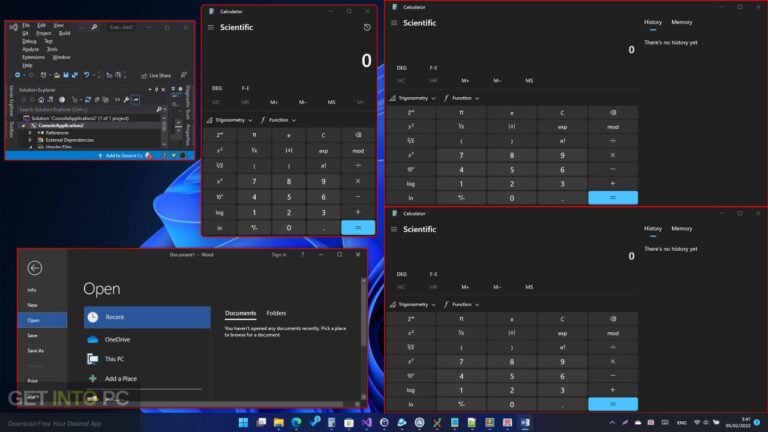
Task: Toggle DEG angle mode in the lower-right Calculator
Action: pyautogui.click(x=402, y=274)
